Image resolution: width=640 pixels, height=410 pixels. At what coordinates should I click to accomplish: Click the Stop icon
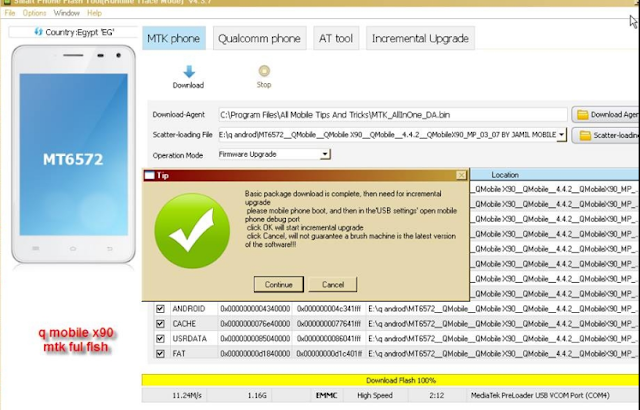point(264,71)
